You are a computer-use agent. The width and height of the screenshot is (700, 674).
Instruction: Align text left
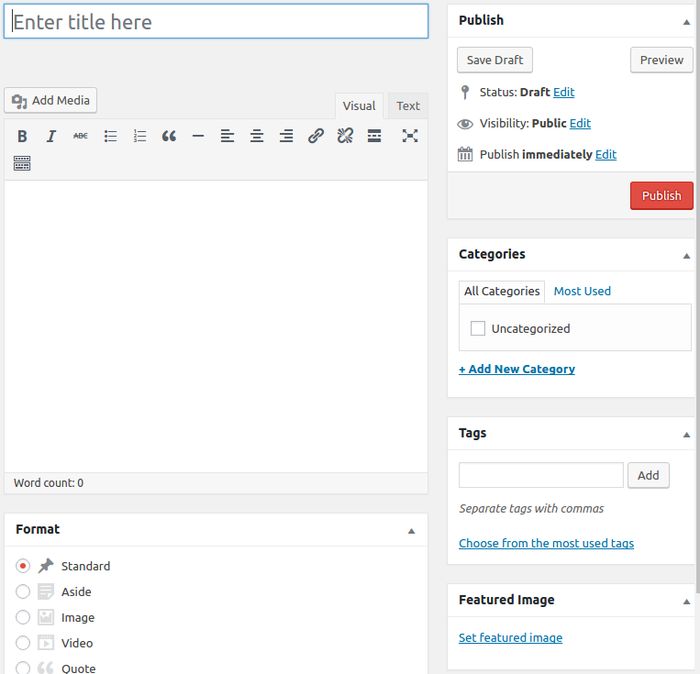[227, 136]
